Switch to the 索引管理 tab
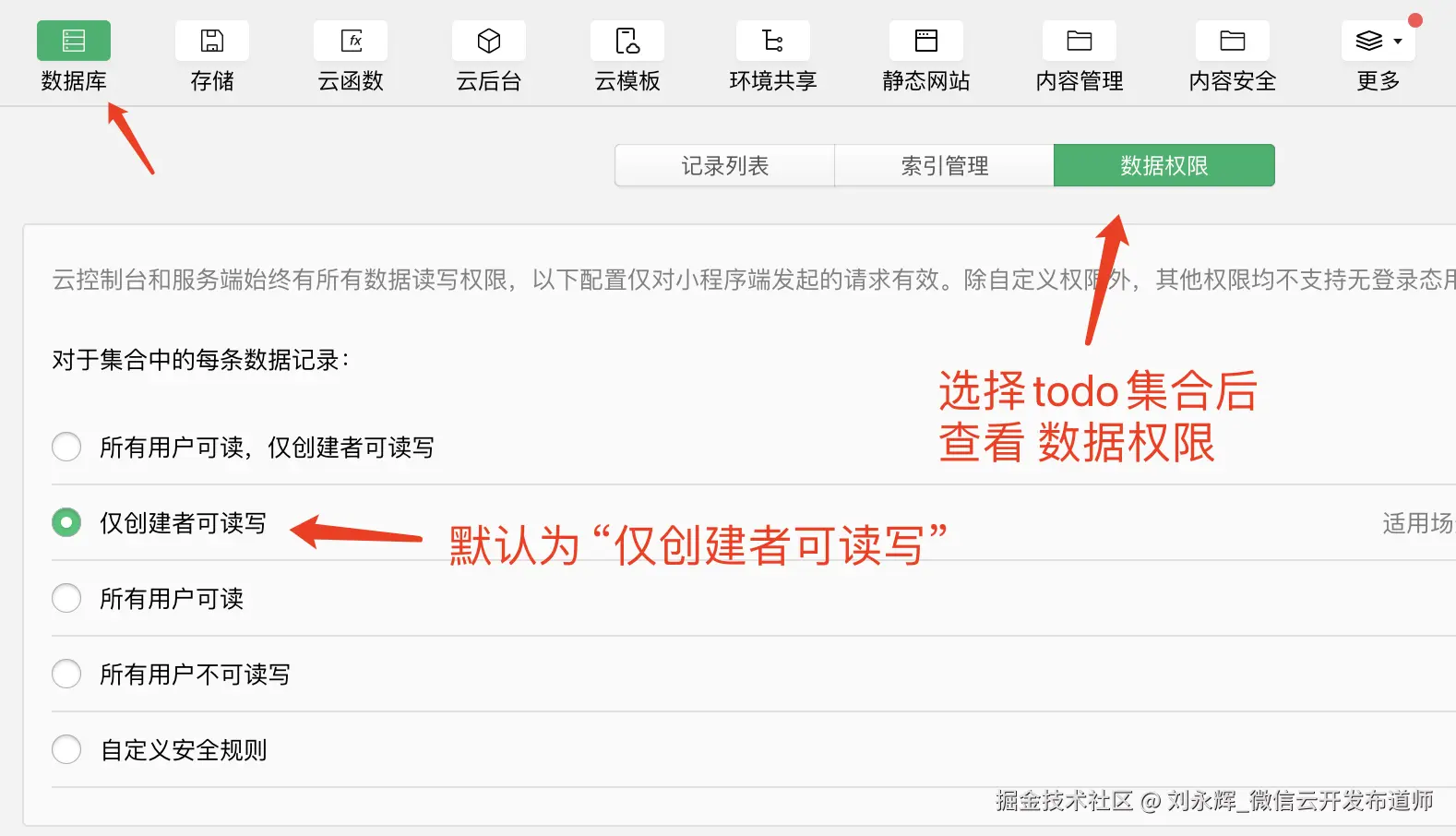This screenshot has height=836, width=1456. [945, 165]
